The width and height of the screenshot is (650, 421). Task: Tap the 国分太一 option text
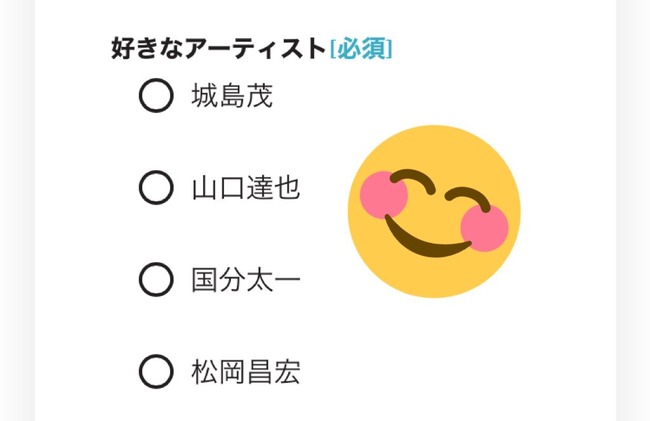[x=245, y=280]
